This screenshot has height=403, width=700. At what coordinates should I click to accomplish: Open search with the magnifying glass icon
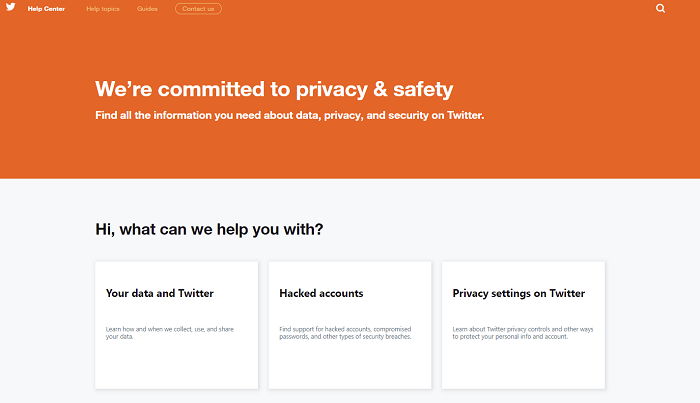(x=660, y=8)
